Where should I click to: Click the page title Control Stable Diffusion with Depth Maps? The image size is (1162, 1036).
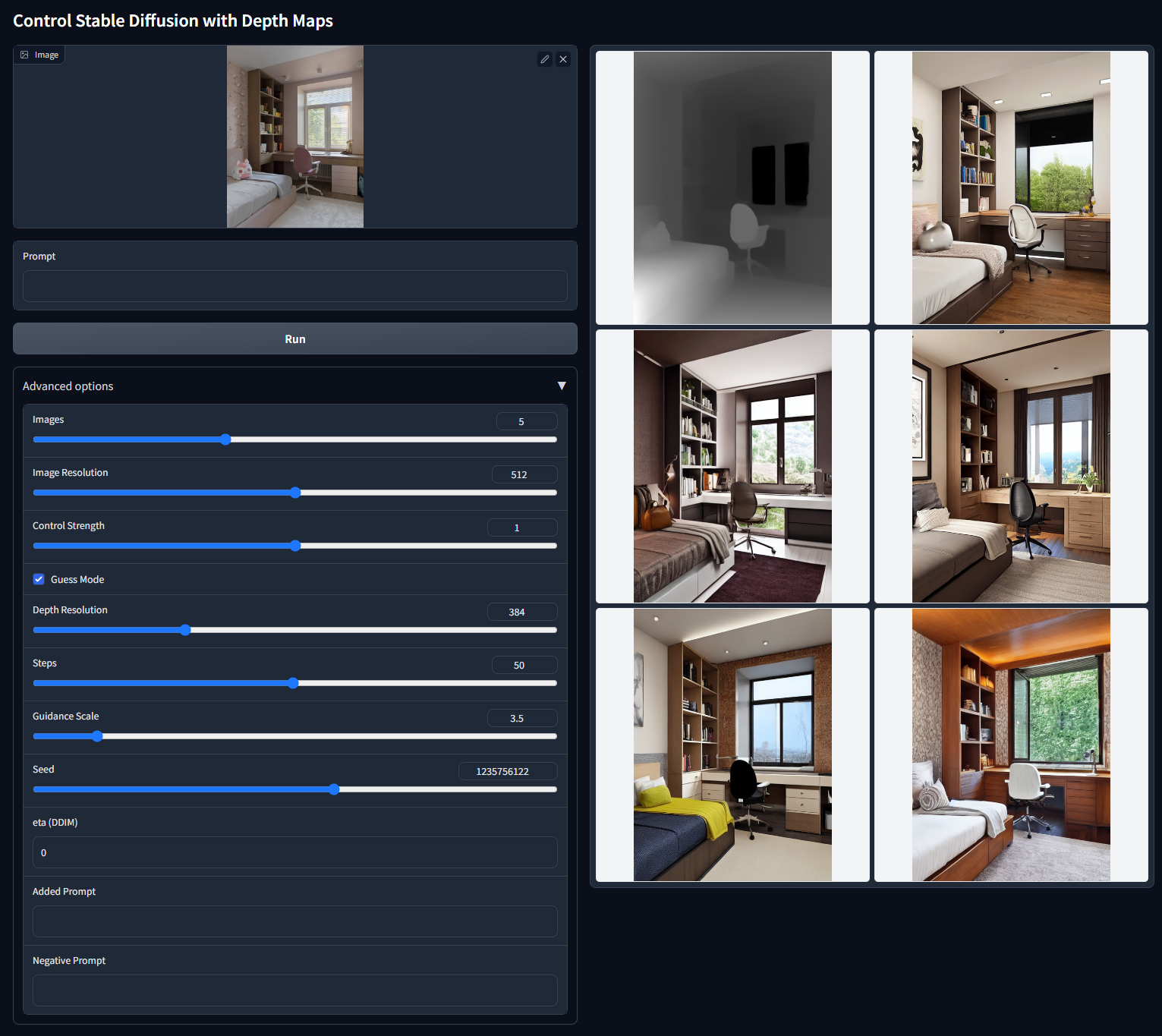tap(173, 20)
